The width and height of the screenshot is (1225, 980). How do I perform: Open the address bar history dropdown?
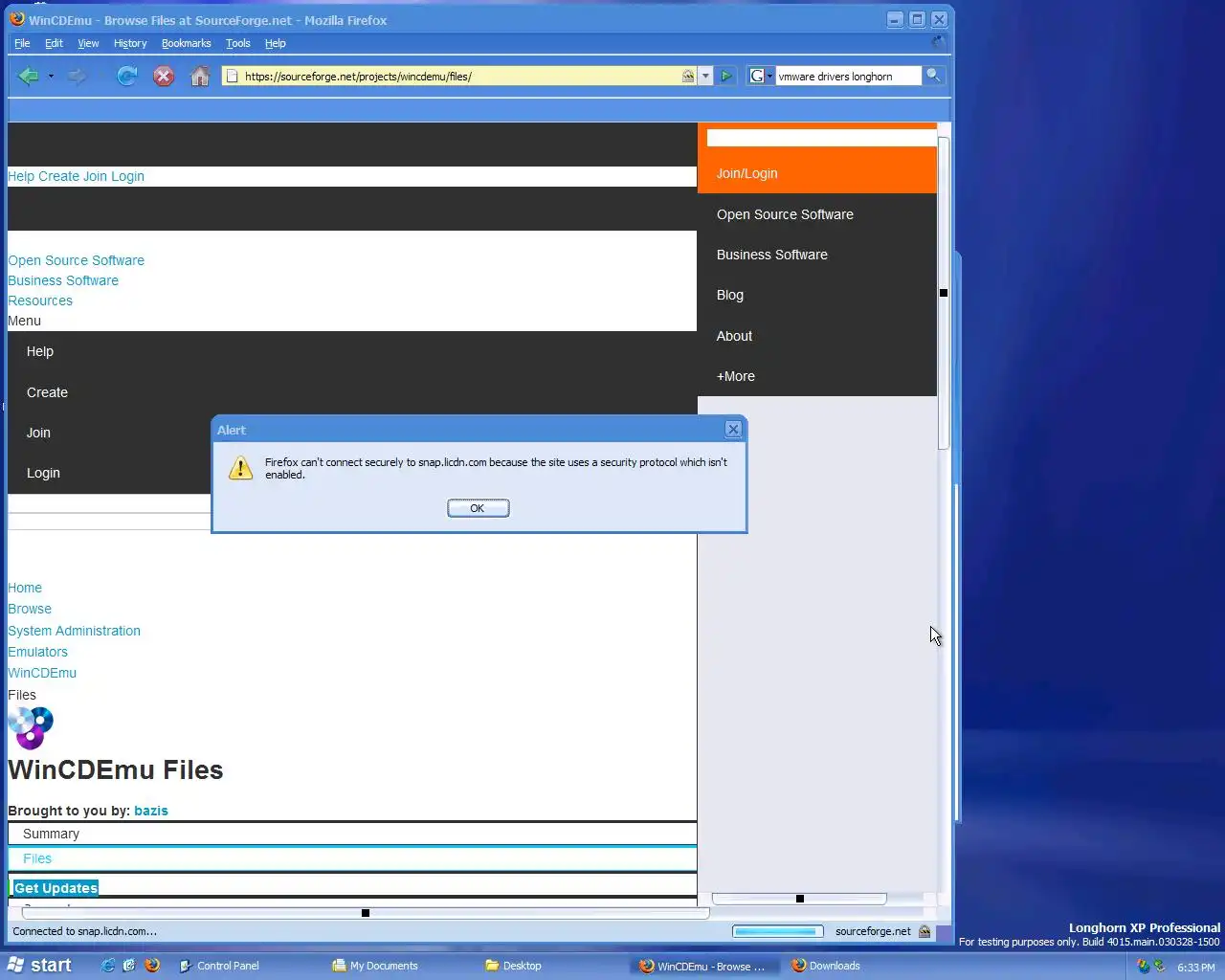[x=706, y=77]
